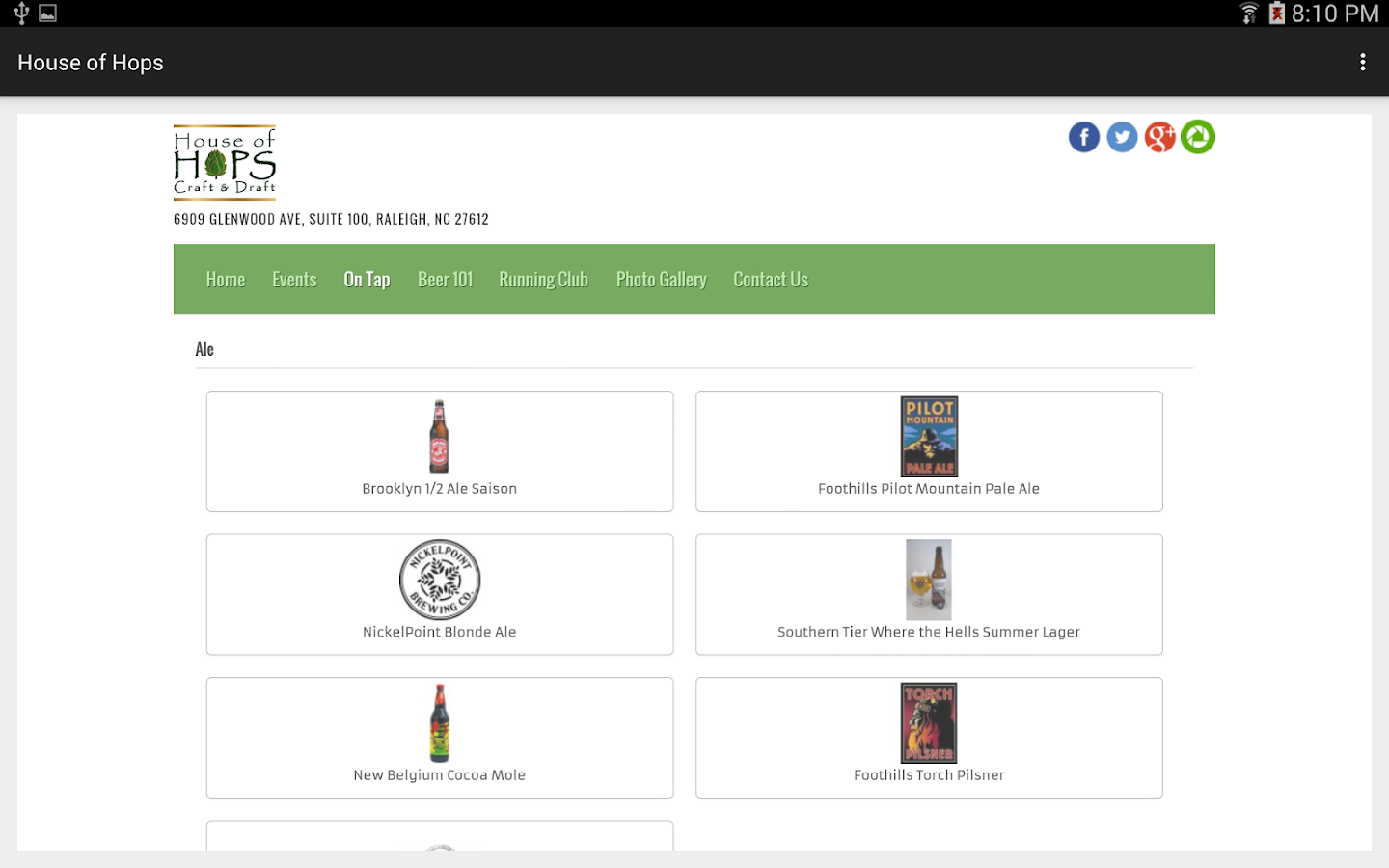
Task: Tap the Wi-Fi status icon
Action: [x=1249, y=14]
